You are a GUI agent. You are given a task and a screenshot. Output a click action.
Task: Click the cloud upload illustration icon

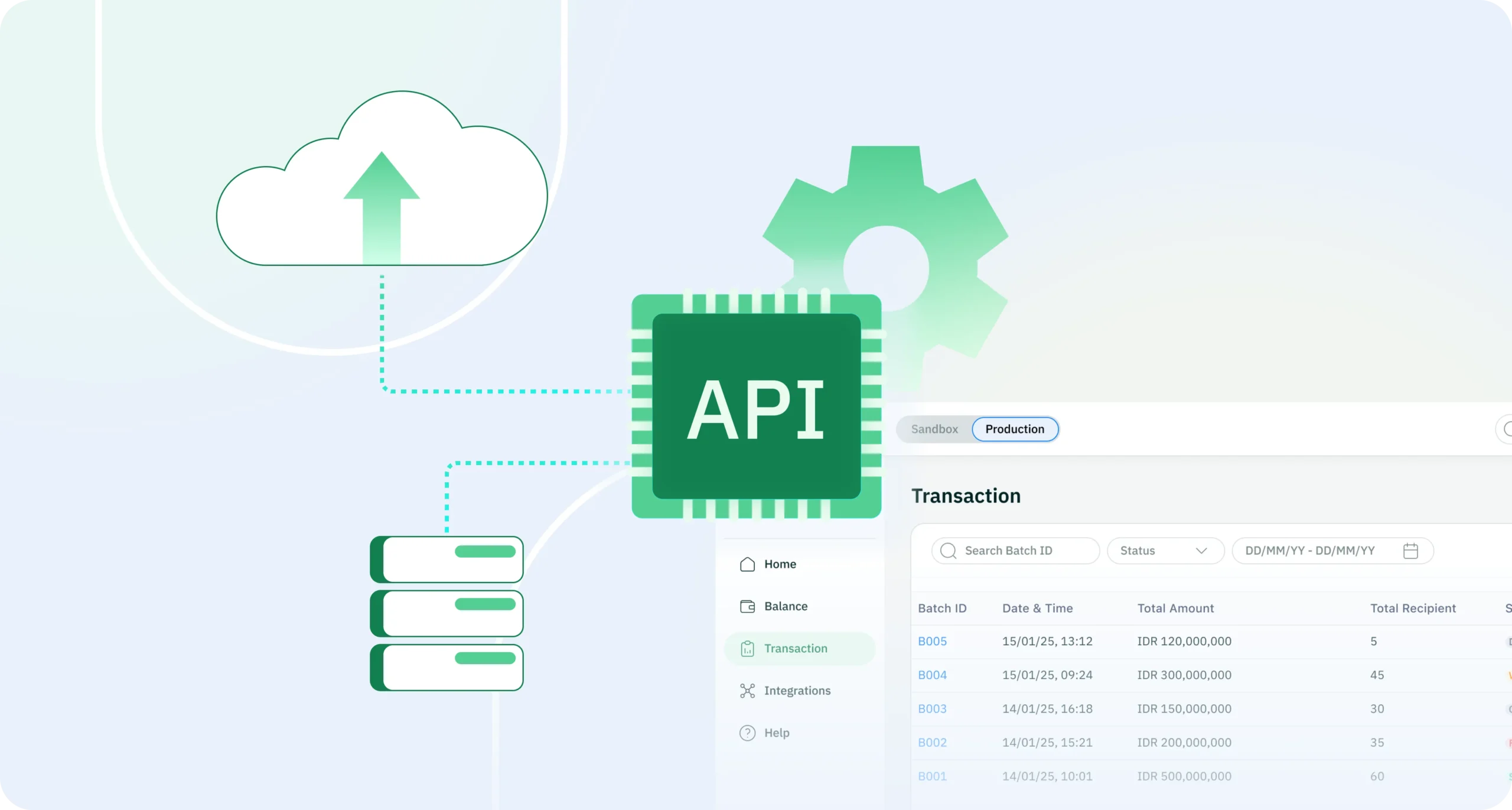(x=382, y=178)
